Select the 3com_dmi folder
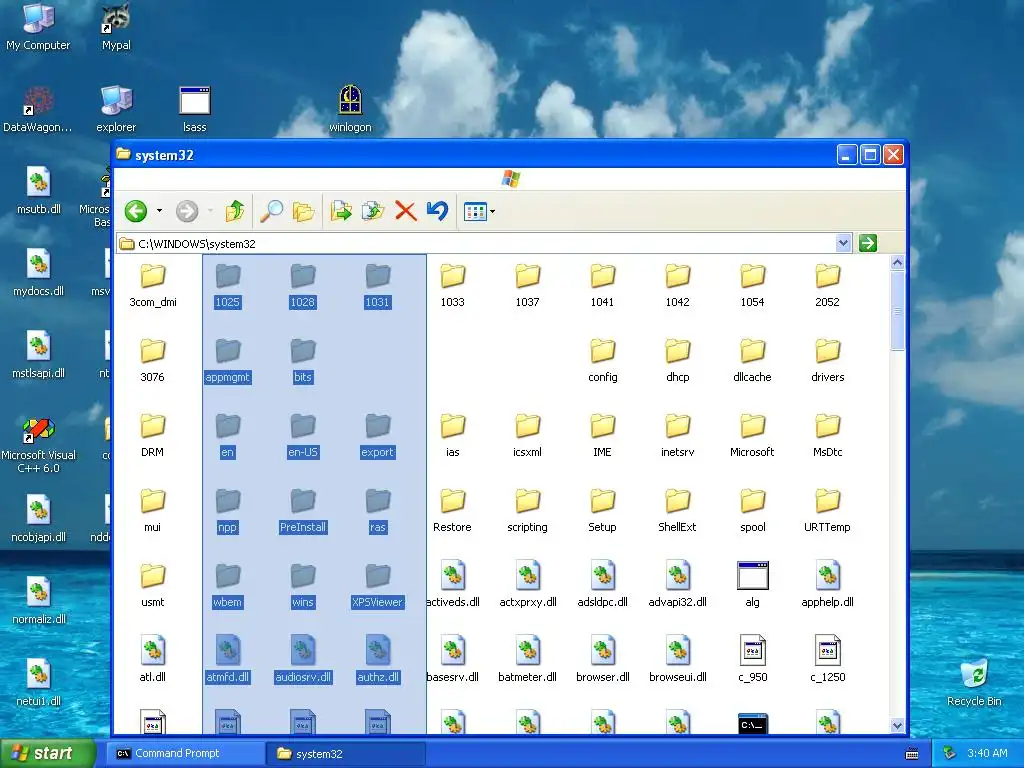This screenshot has height=768, width=1024. coord(153,286)
